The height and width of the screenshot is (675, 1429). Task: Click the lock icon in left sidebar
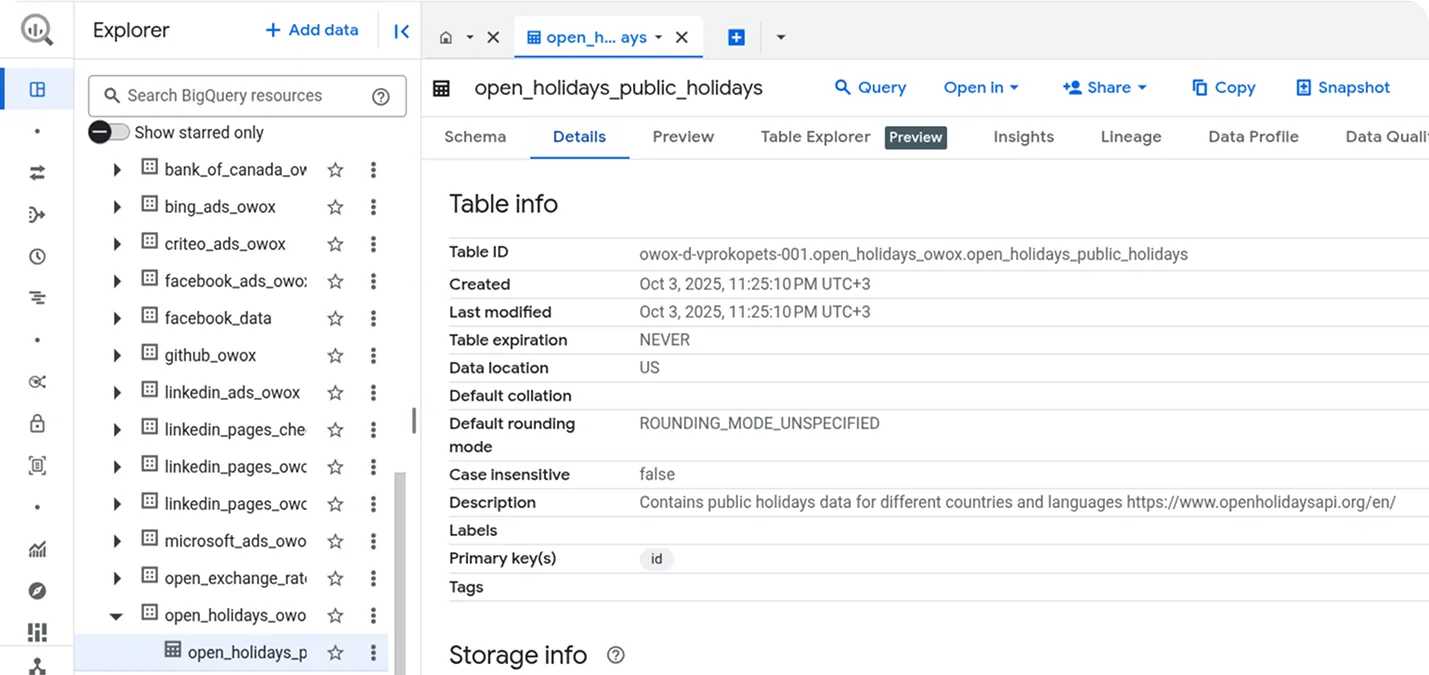37,423
